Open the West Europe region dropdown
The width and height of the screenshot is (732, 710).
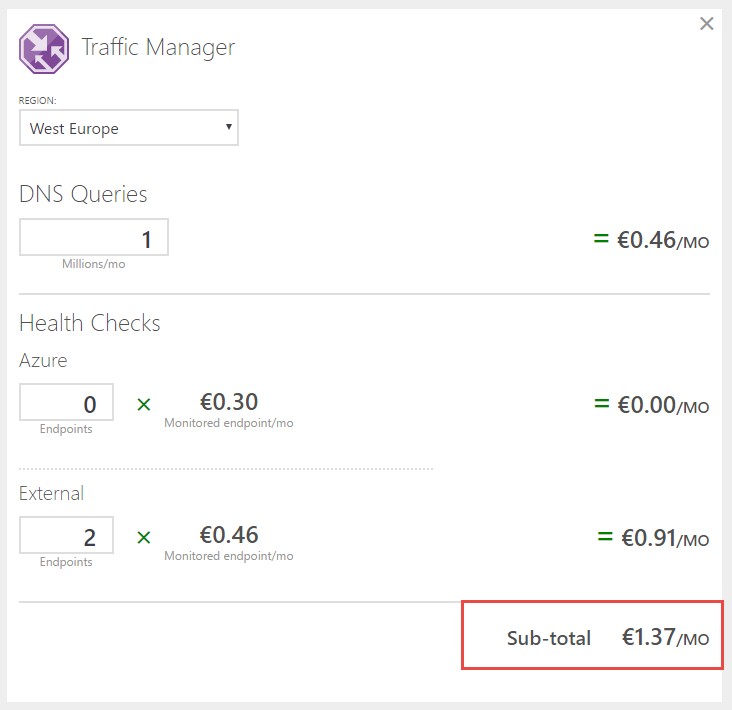[x=128, y=128]
